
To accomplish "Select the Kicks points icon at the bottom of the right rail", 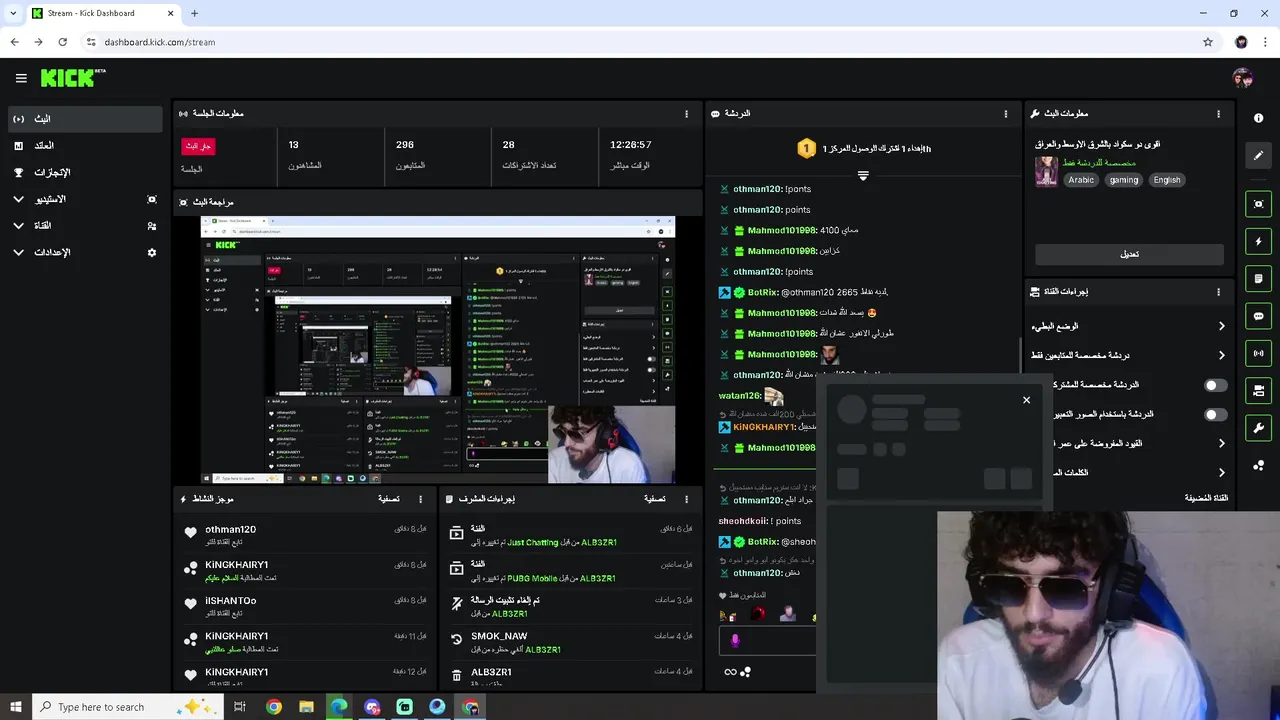I will pyautogui.click(x=1258, y=465).
